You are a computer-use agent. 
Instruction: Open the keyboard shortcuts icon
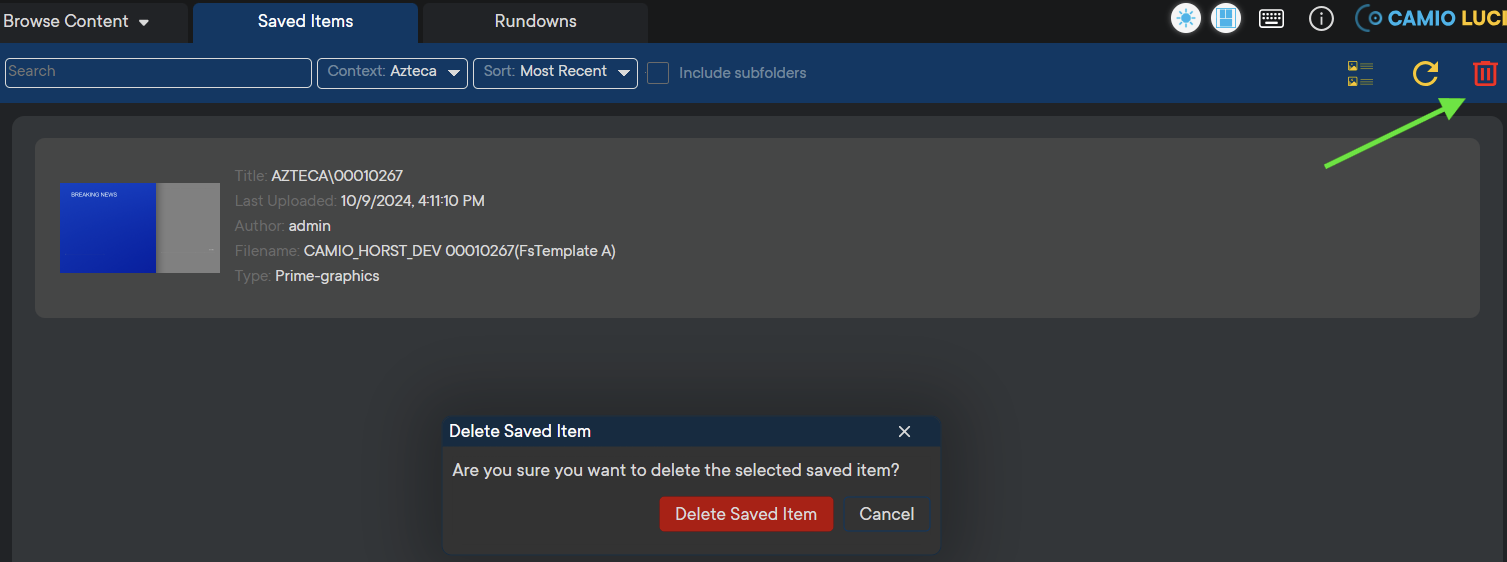pos(1271,19)
